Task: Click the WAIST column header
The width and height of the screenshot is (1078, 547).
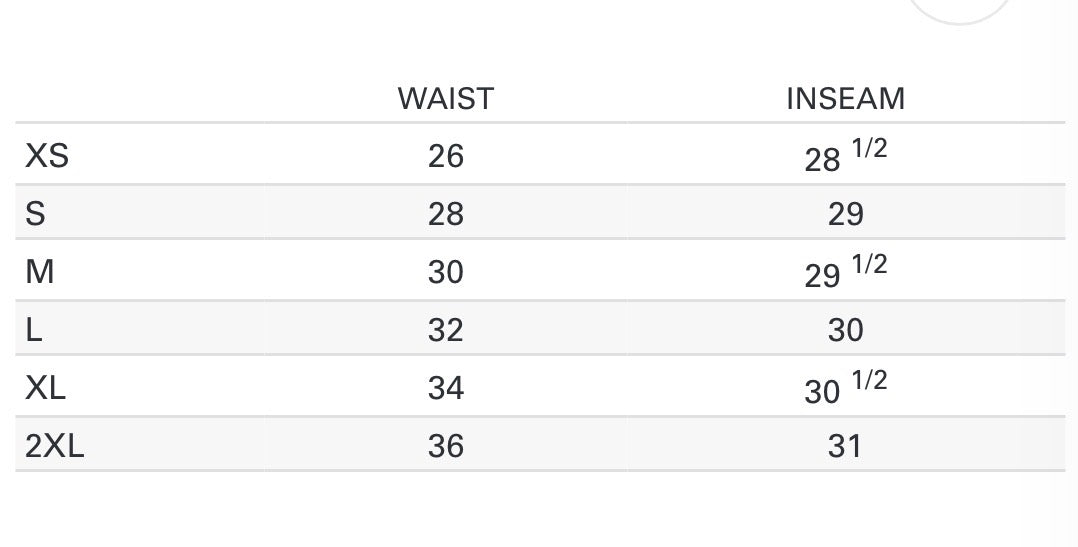Action: click(445, 99)
